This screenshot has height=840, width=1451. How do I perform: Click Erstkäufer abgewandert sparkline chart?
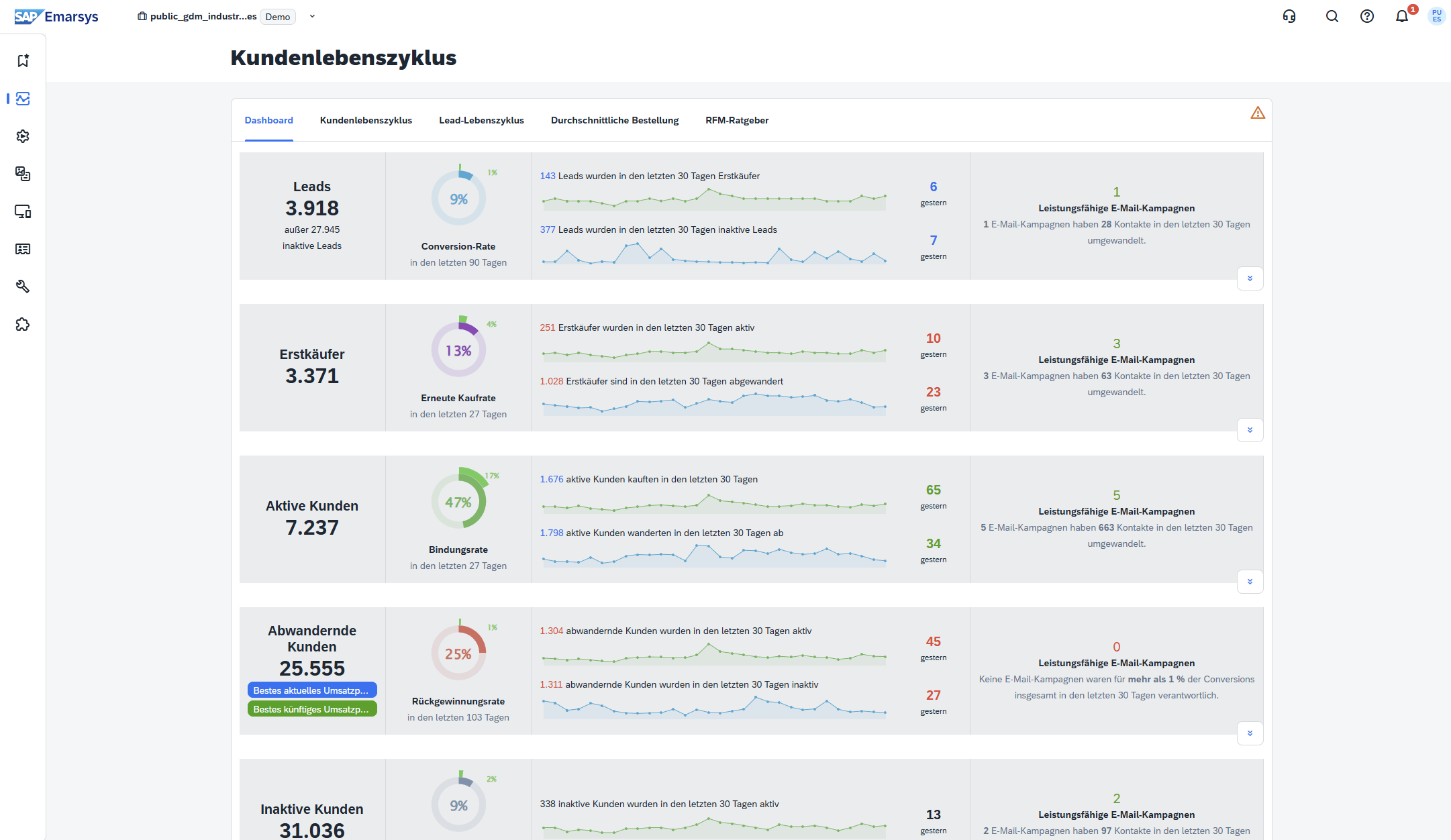coord(714,405)
